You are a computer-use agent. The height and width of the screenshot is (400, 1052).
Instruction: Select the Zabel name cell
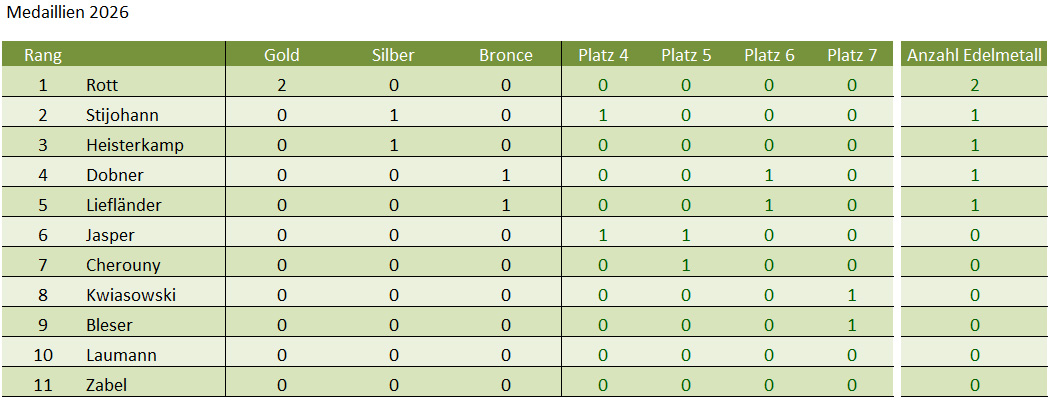(x=107, y=385)
